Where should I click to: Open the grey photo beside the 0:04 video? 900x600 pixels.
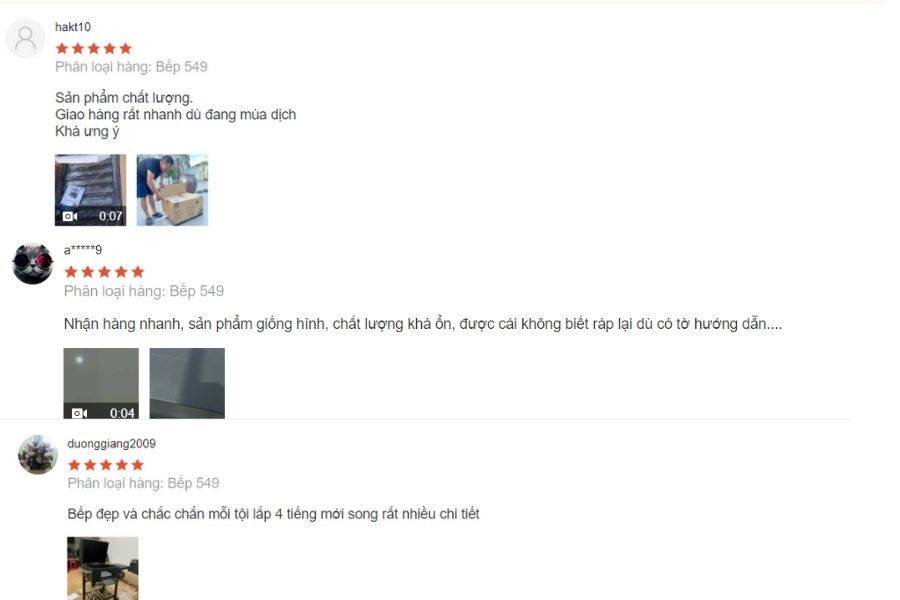tap(187, 383)
